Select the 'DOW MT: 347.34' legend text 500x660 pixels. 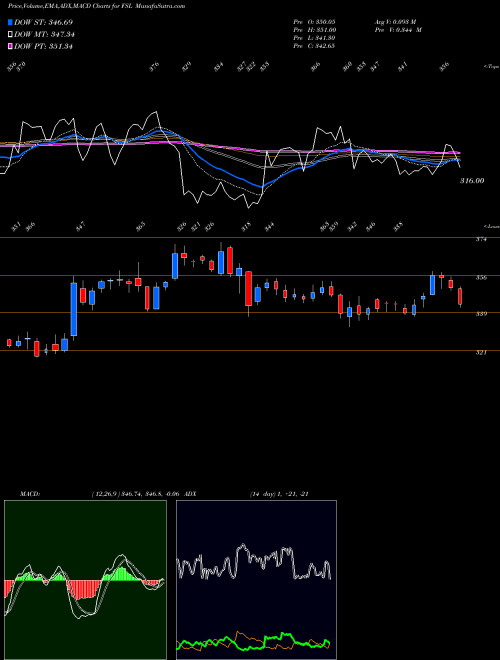[44, 35]
